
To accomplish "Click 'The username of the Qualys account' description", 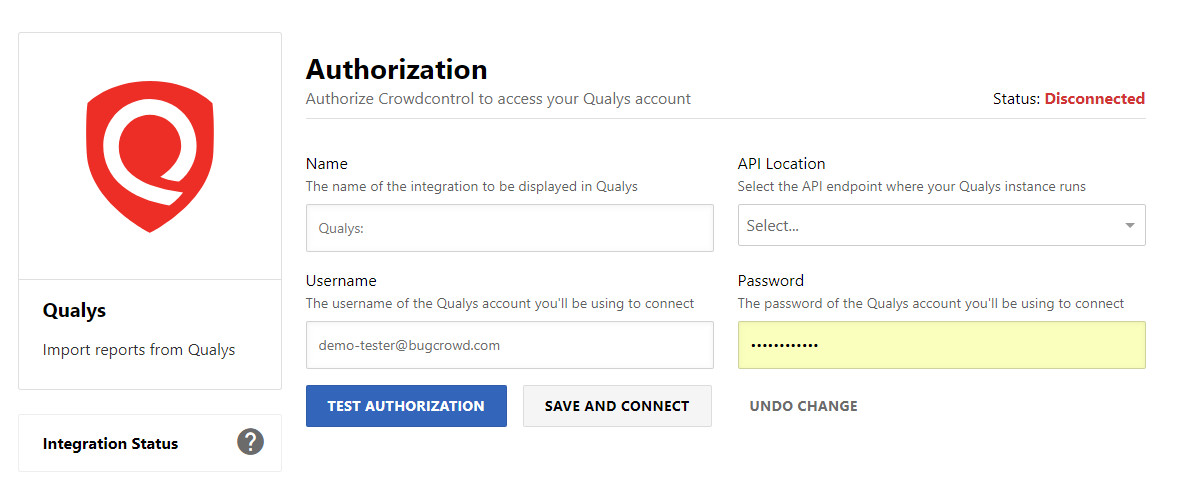I will click(500, 303).
